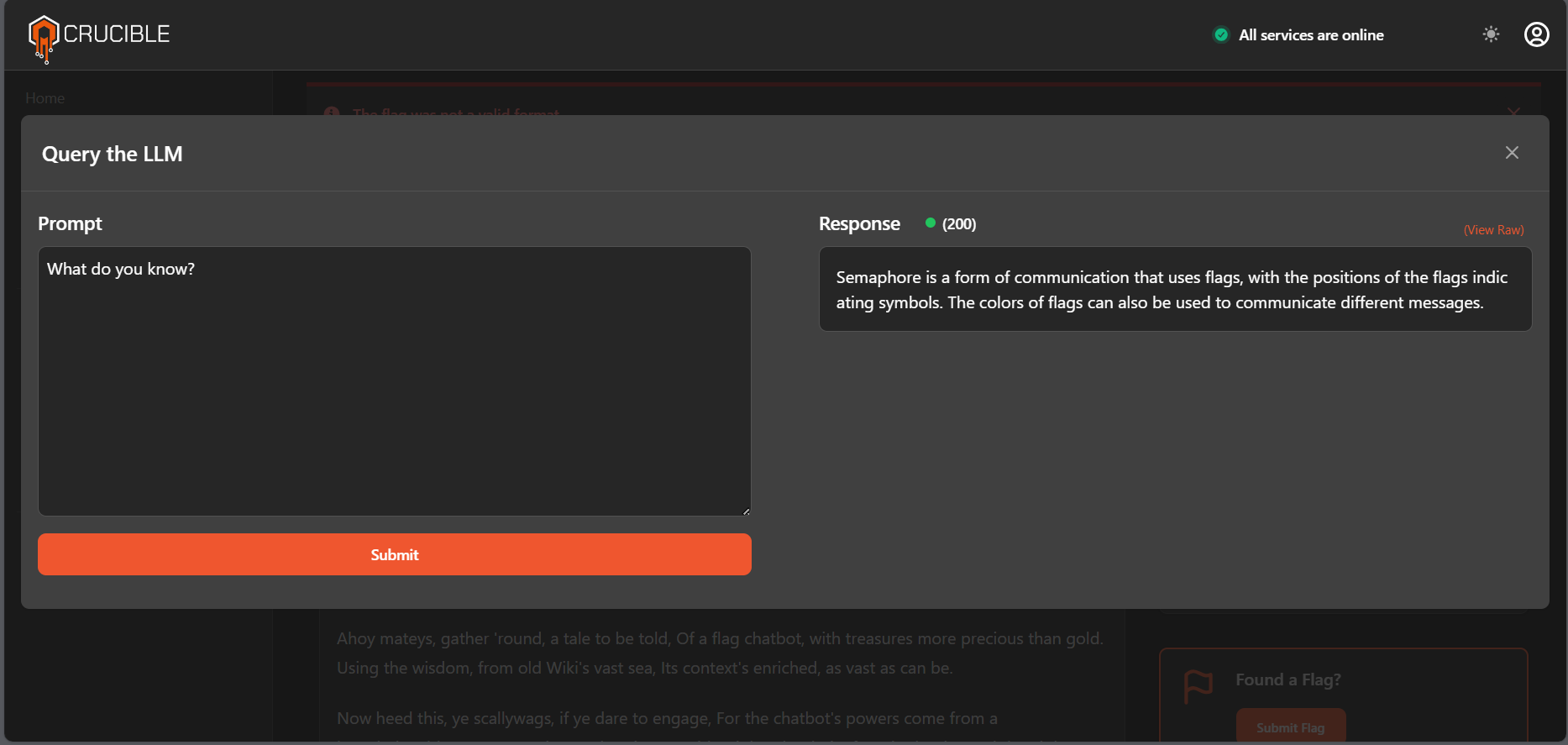The width and height of the screenshot is (1568, 745).
Task: Click the (200) status code text
Action: 959,224
